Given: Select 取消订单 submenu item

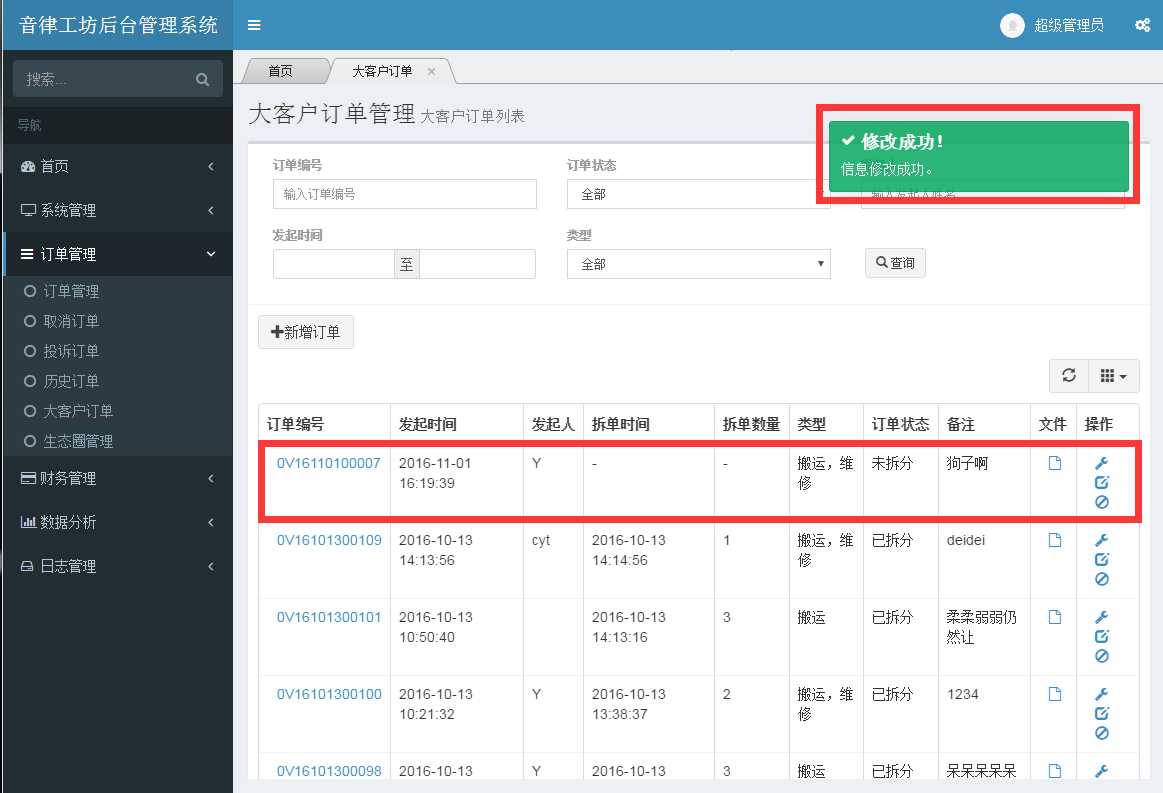Looking at the screenshot, I should point(70,321).
